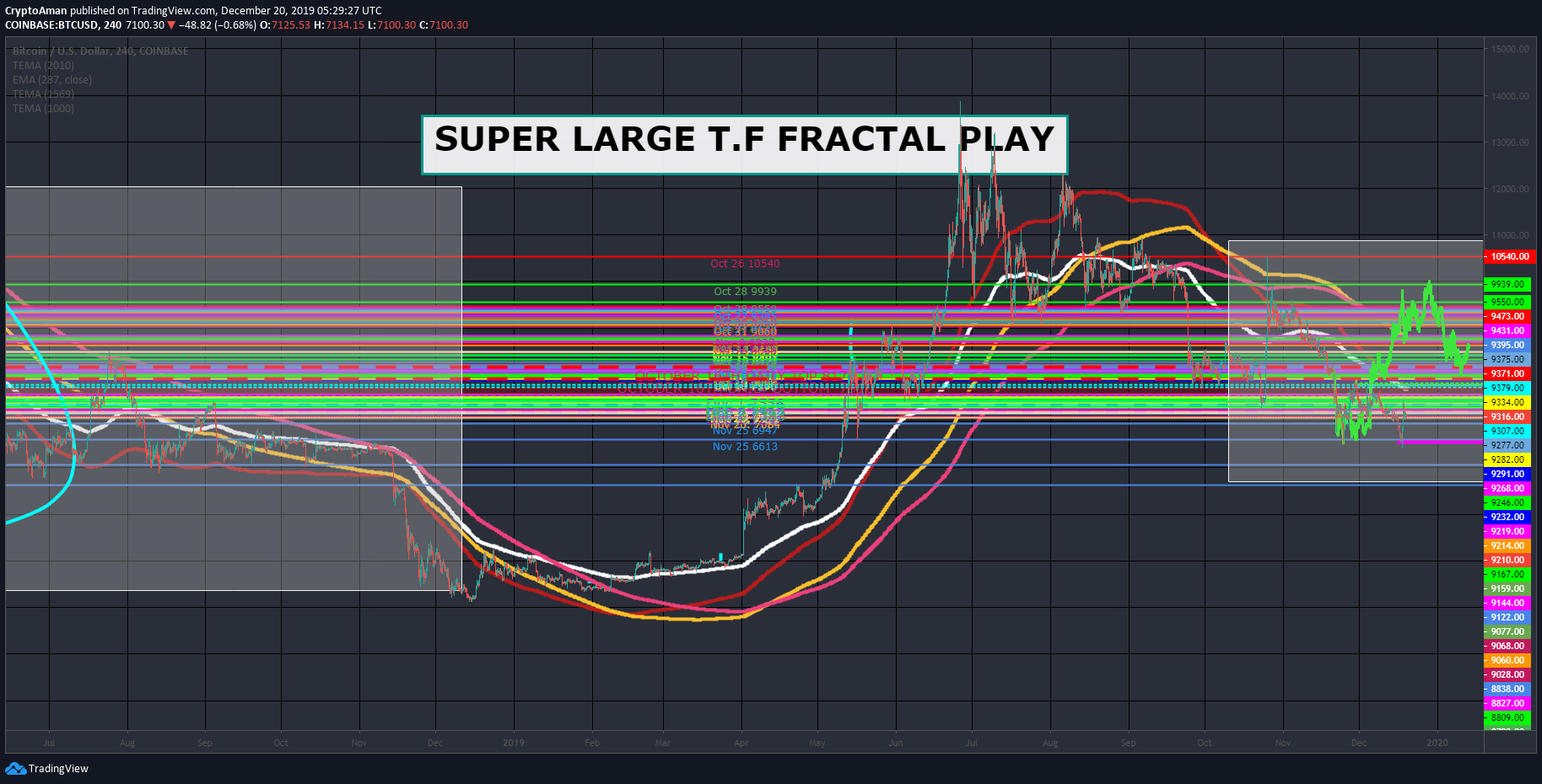Image resolution: width=1542 pixels, height=784 pixels.
Task: Click the Apr label on time axis
Action: point(741,743)
